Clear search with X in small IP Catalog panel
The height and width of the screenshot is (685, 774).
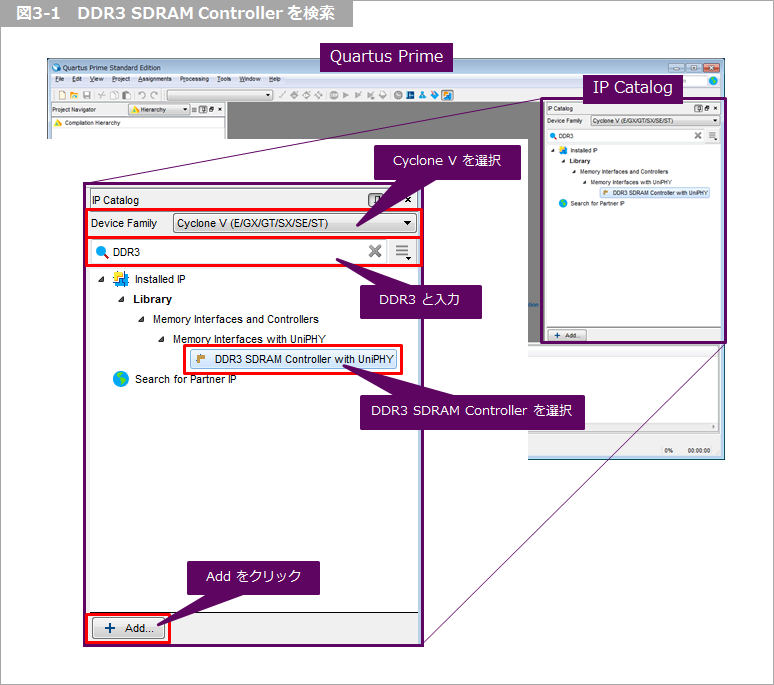coord(698,136)
